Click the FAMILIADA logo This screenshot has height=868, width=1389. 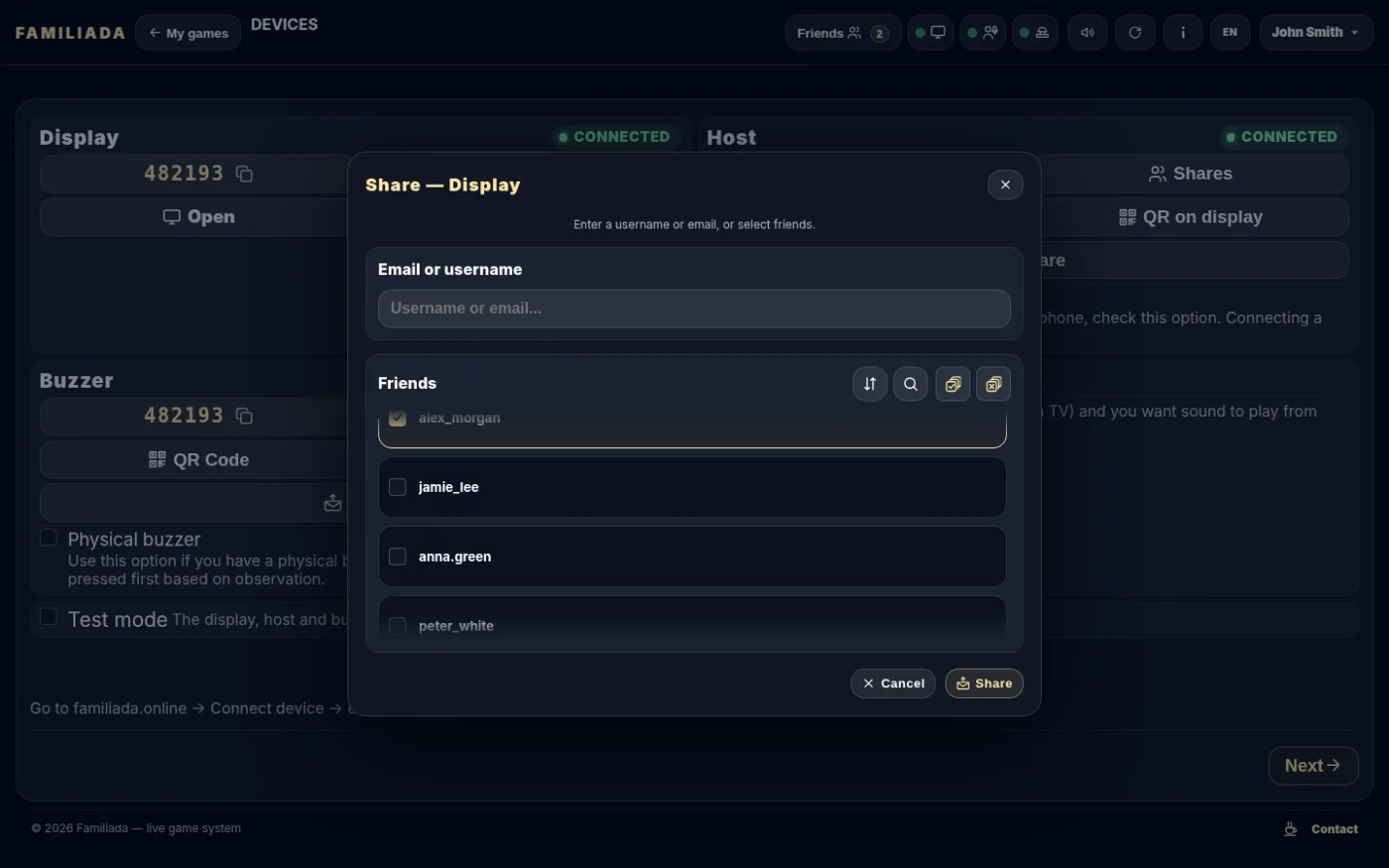click(70, 33)
